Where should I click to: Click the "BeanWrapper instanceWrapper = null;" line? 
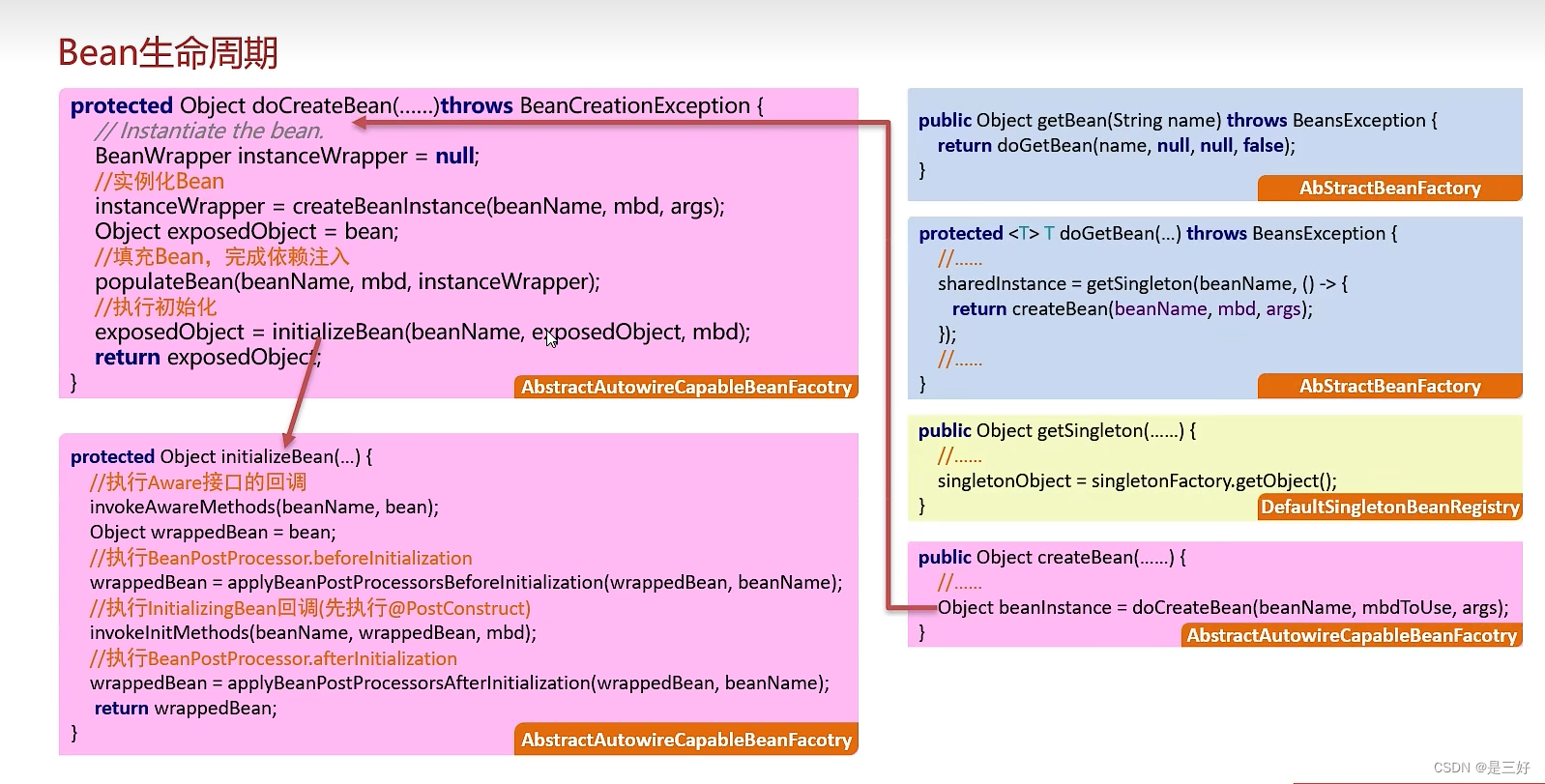point(287,156)
